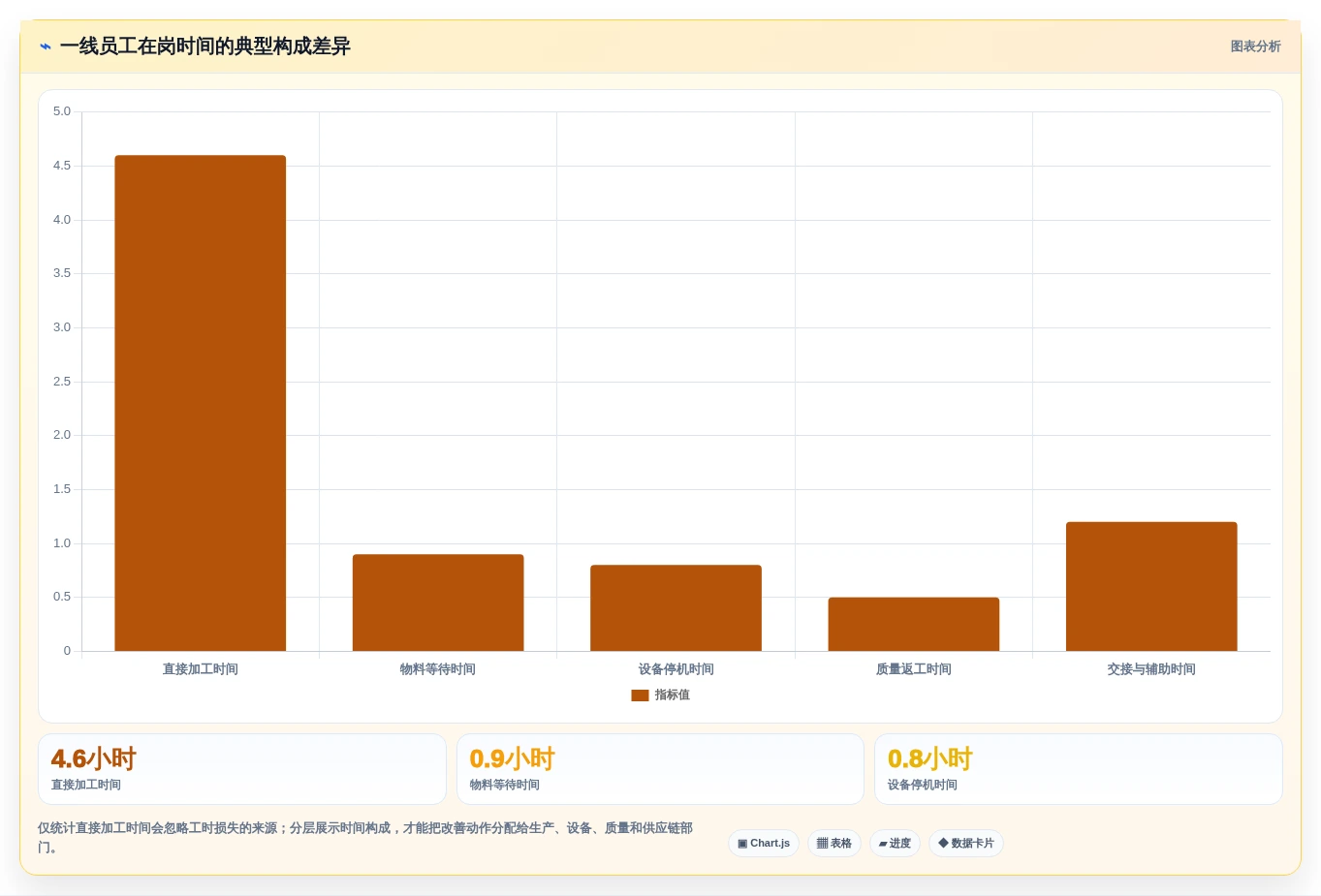1321x896 pixels.
Task: Click the Chart.js tag chip
Action: (764, 844)
